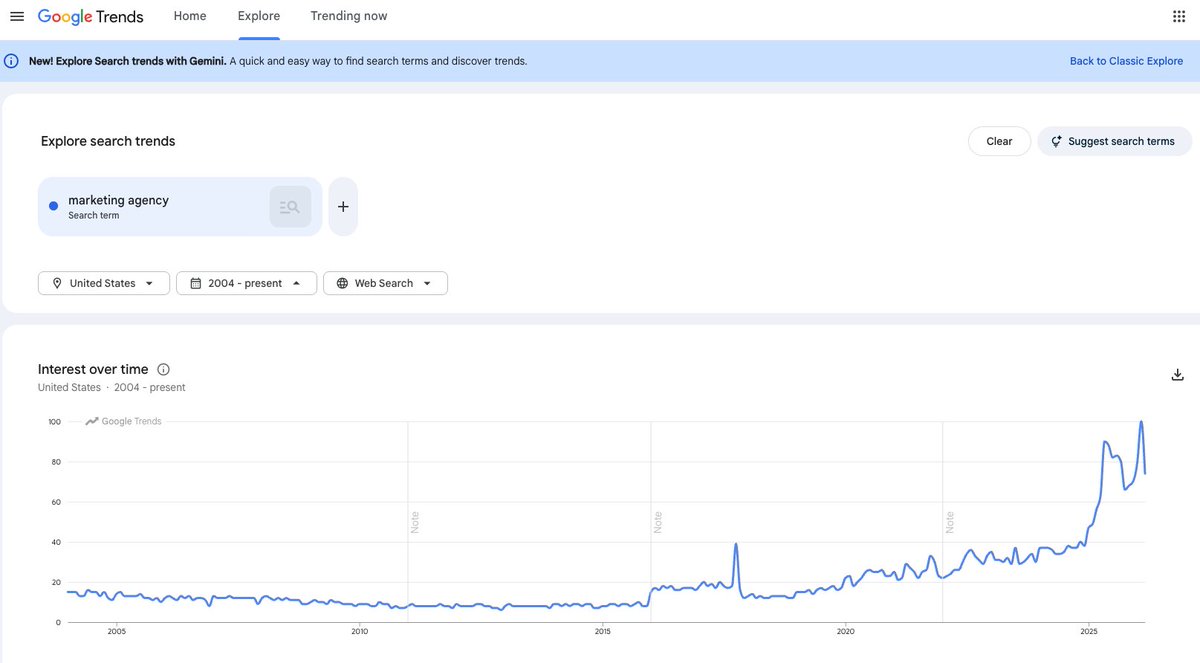Viewport: 1200px width, 663px height.
Task: Click the 100 value on the y-axis
Action: [54, 422]
